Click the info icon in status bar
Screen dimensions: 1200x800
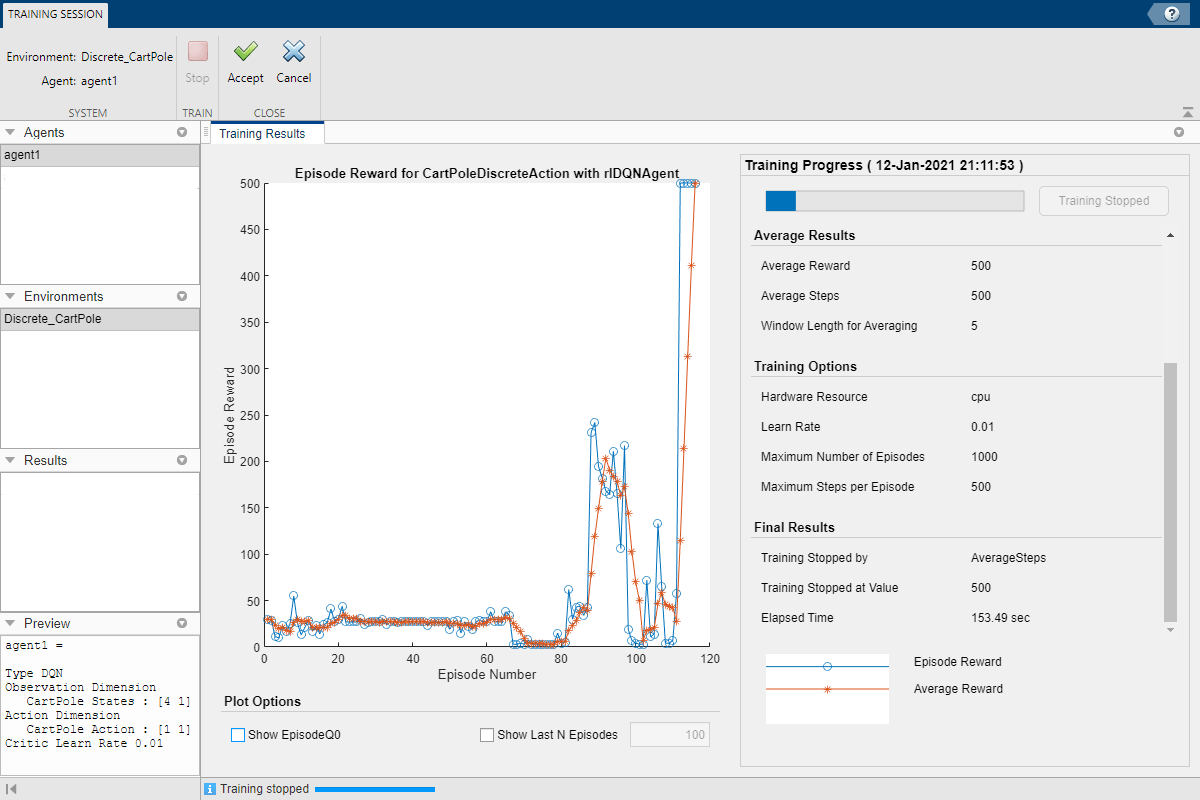tap(210, 789)
